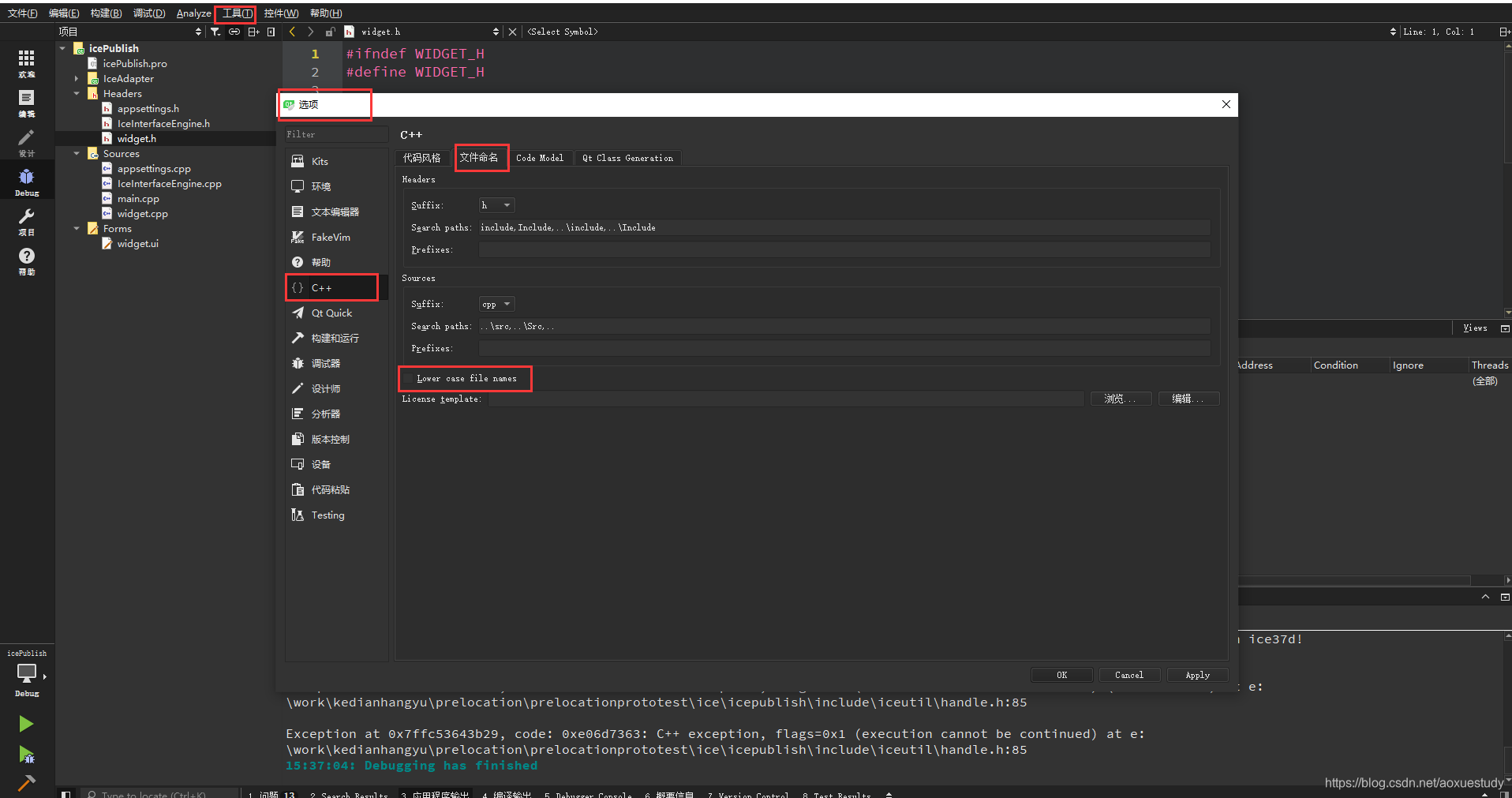Viewport: 1512px width, 798px height.
Task: Open Qt Quick options category
Action: tap(336, 313)
